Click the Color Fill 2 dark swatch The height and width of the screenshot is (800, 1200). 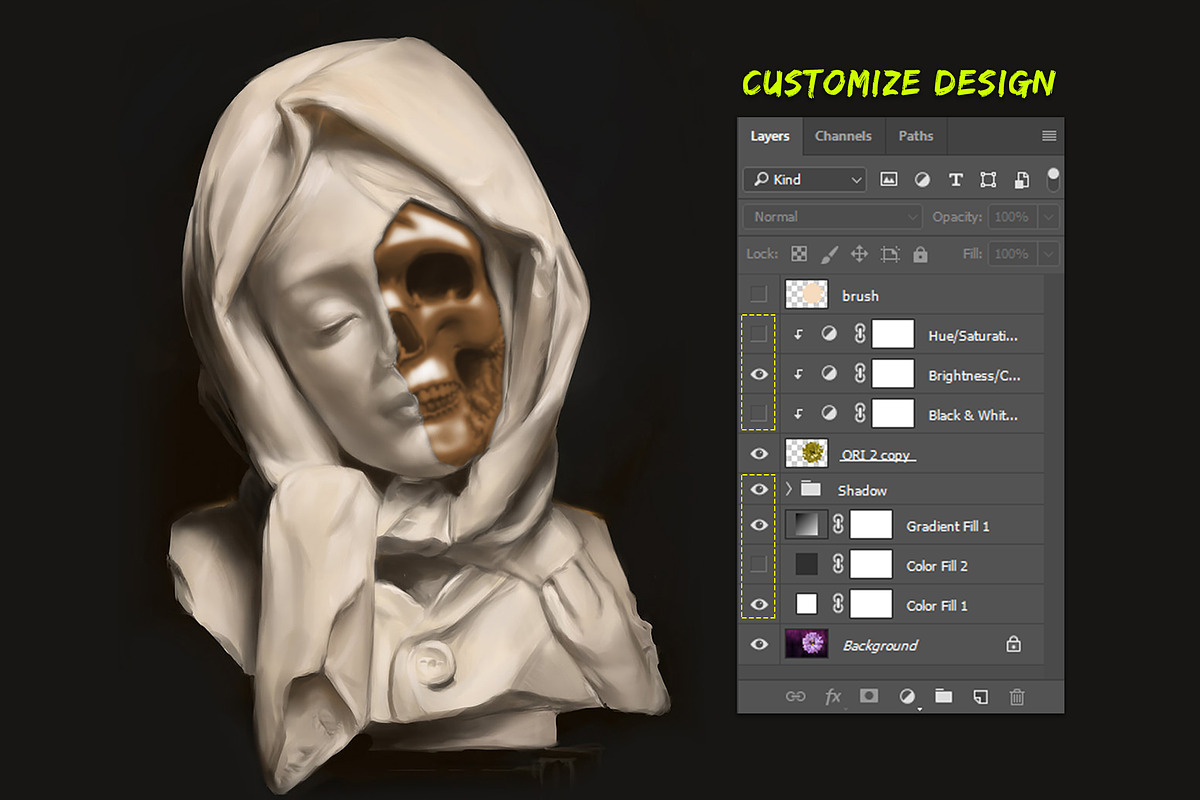coord(806,564)
